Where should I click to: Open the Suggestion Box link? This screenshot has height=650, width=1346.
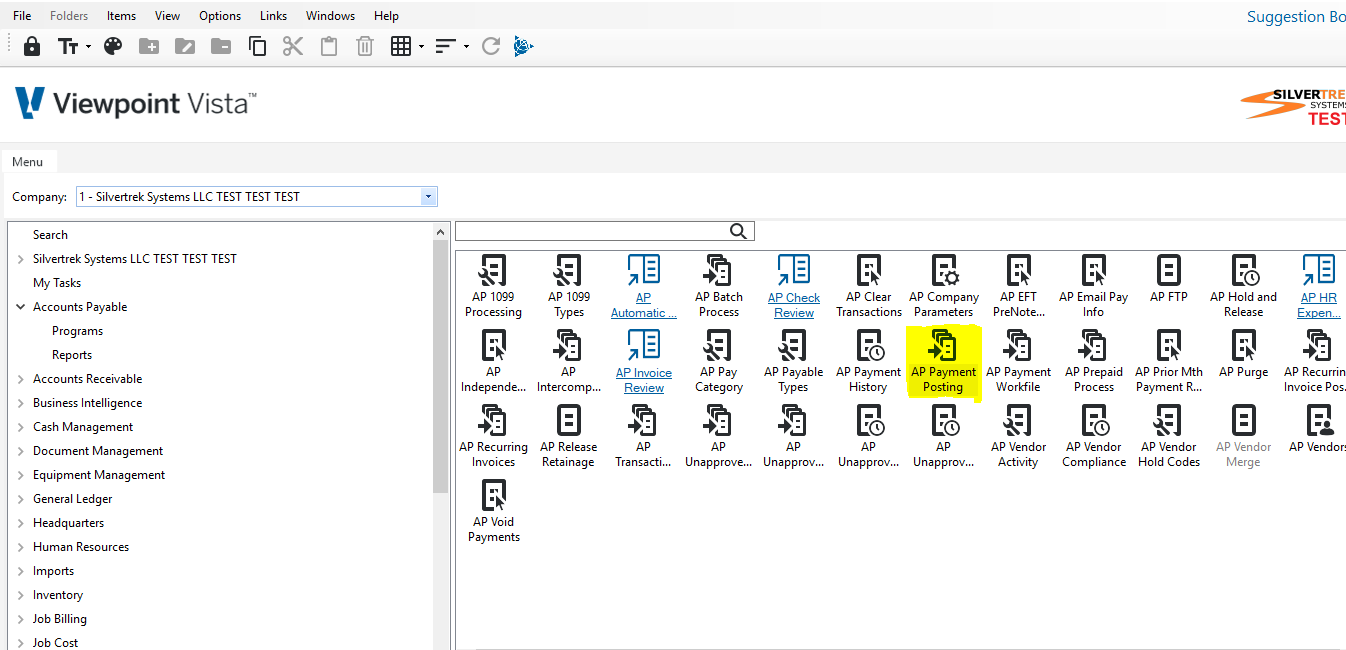coord(1296,17)
